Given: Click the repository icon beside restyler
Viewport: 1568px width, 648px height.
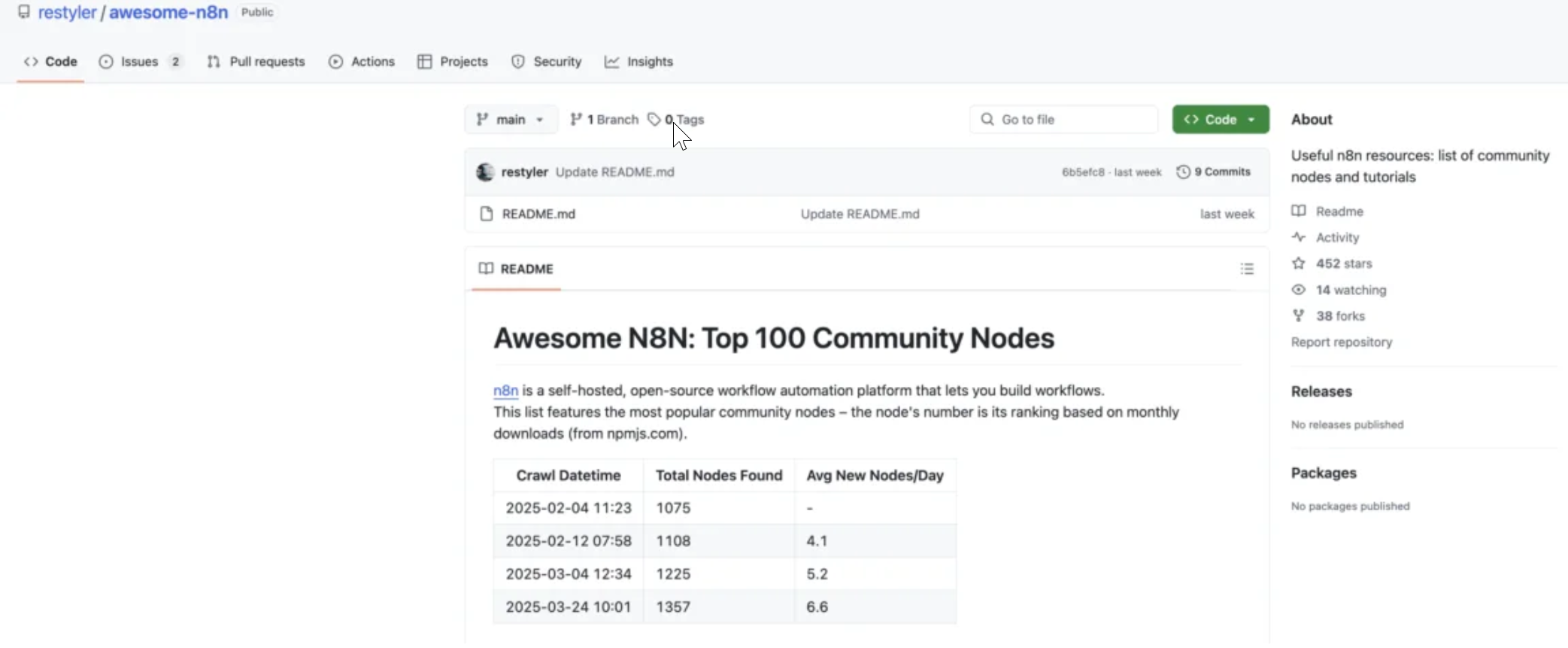Looking at the screenshot, I should click(24, 12).
